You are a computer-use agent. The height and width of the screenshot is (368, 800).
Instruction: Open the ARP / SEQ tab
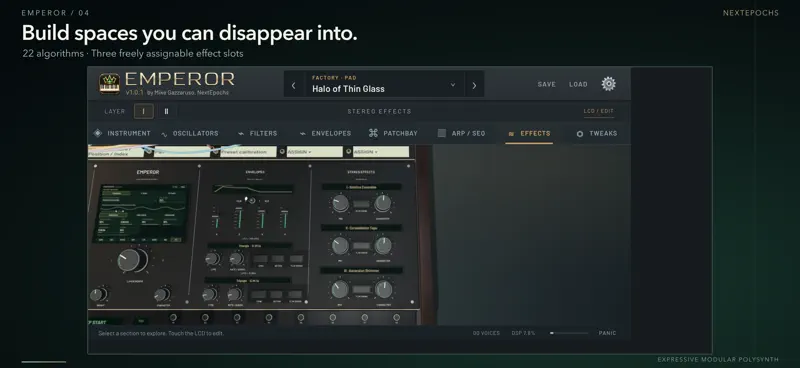coord(461,133)
